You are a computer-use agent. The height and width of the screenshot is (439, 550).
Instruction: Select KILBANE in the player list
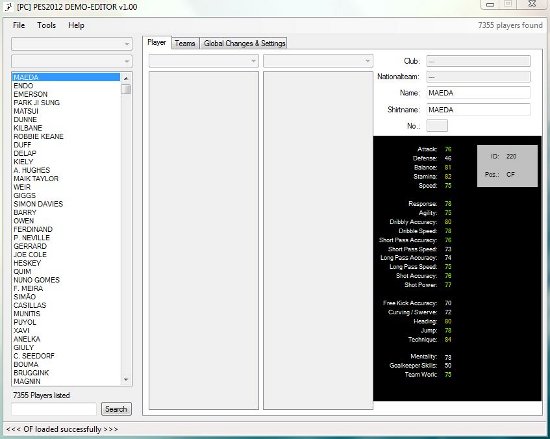66,128
